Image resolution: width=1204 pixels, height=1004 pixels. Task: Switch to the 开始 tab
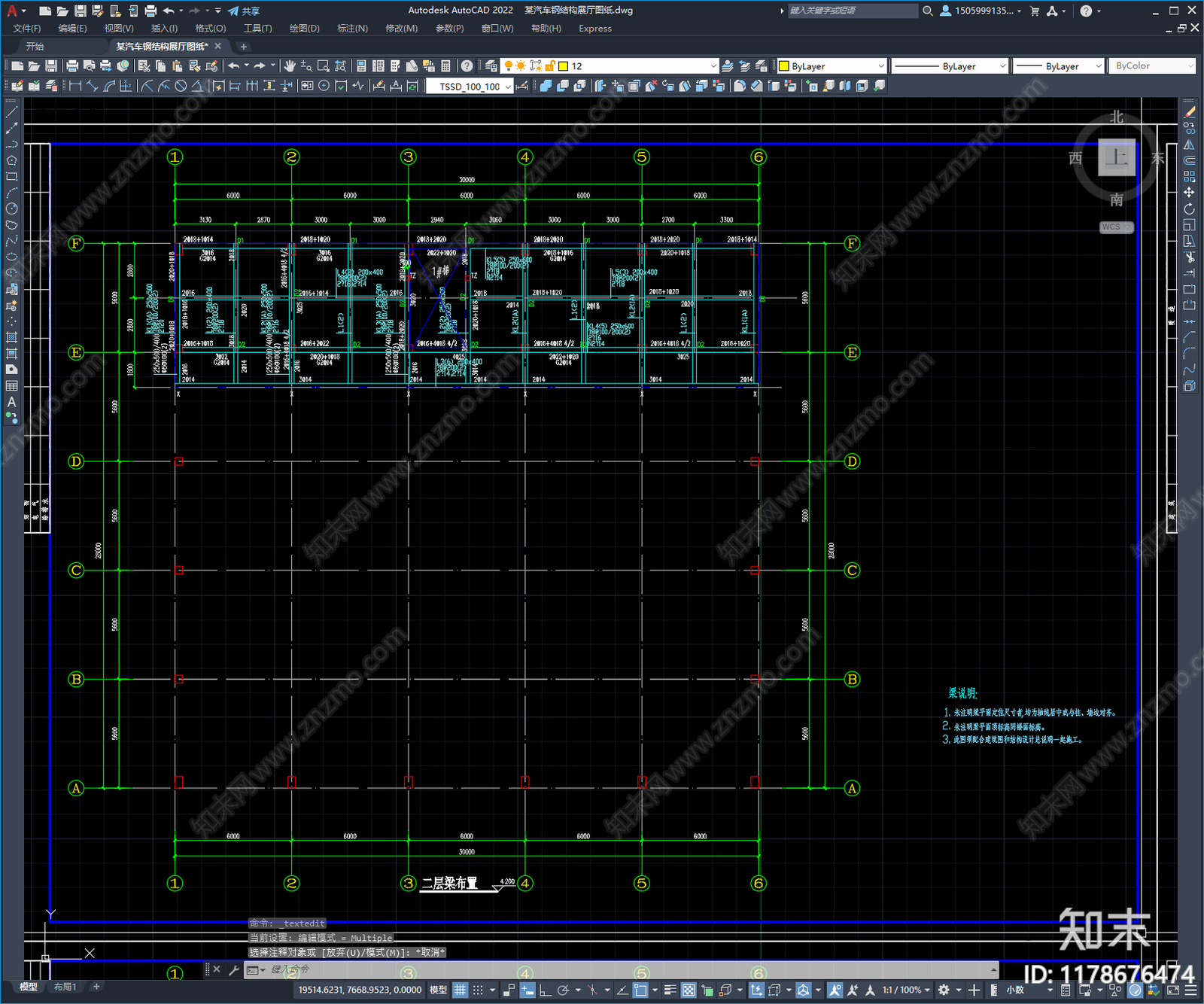click(35, 47)
